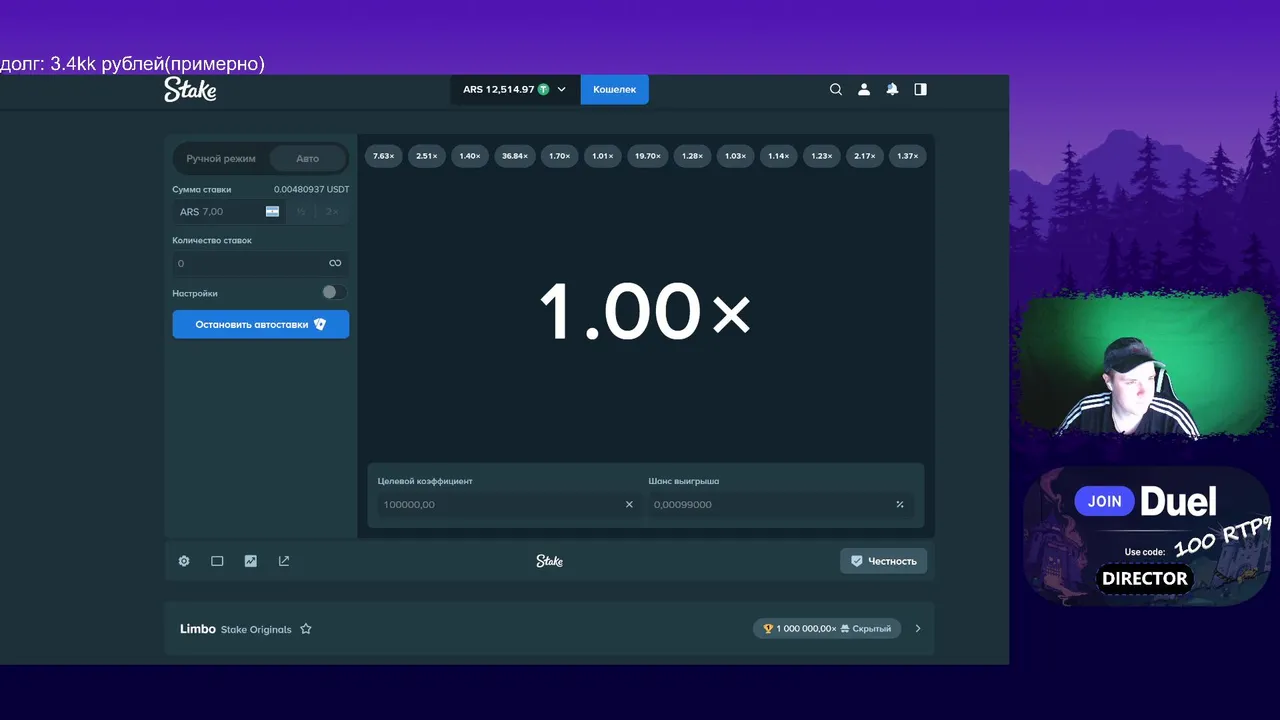This screenshot has width=1280, height=720.
Task: Halve the bet with ½ button
Action: point(300,212)
